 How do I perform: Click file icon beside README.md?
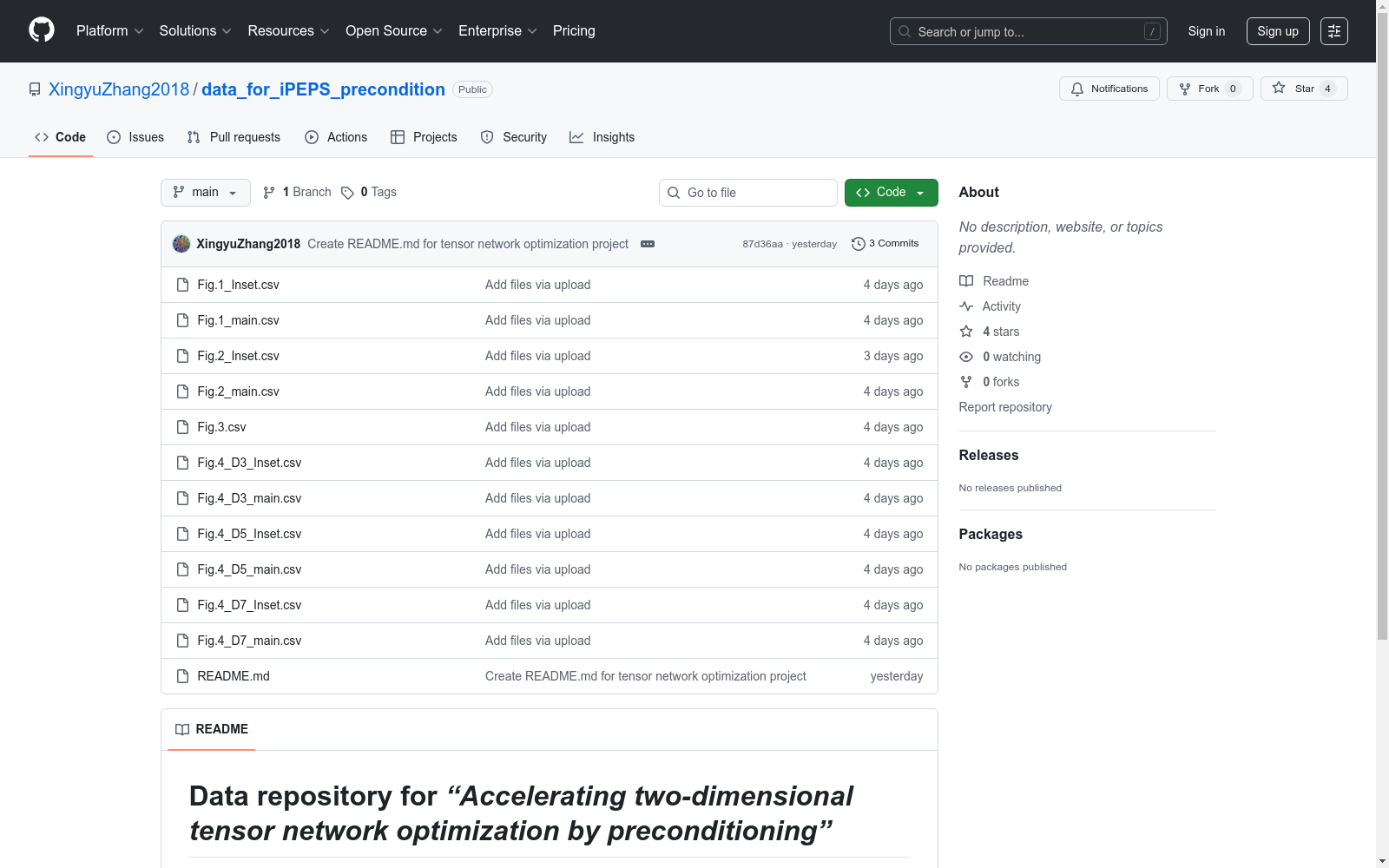(x=182, y=676)
